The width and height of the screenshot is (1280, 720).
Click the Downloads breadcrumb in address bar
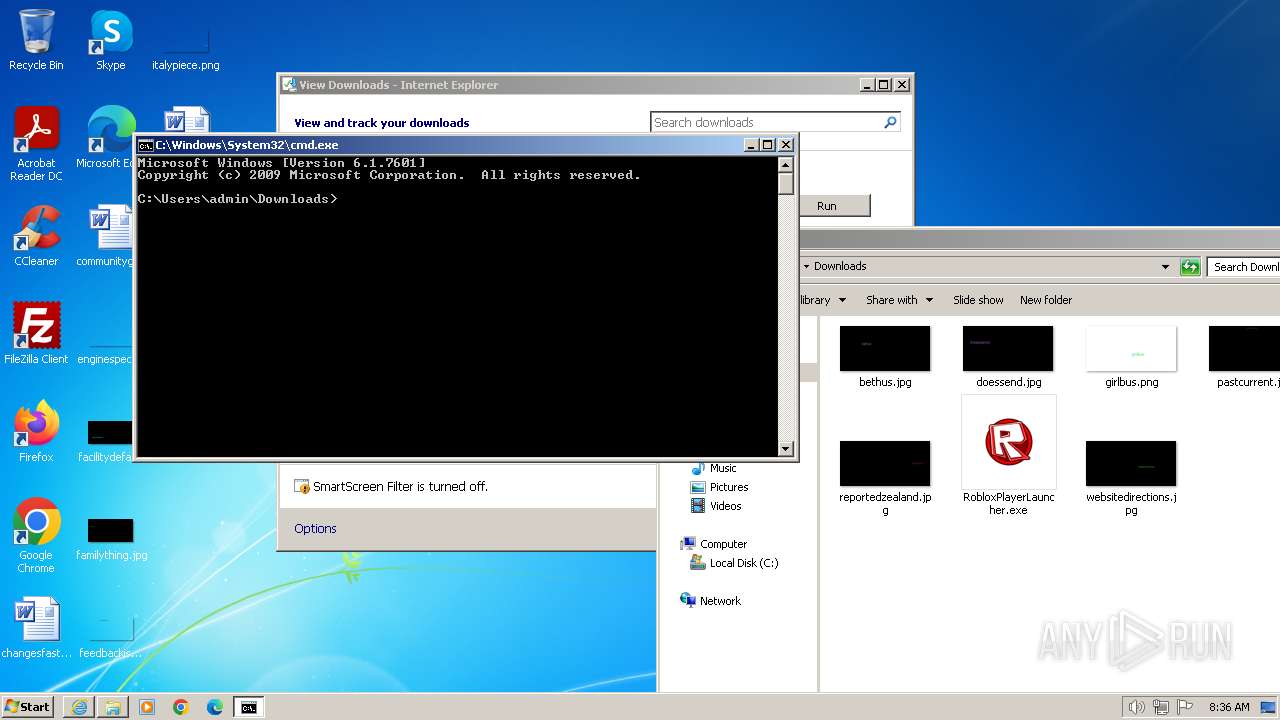pos(840,266)
